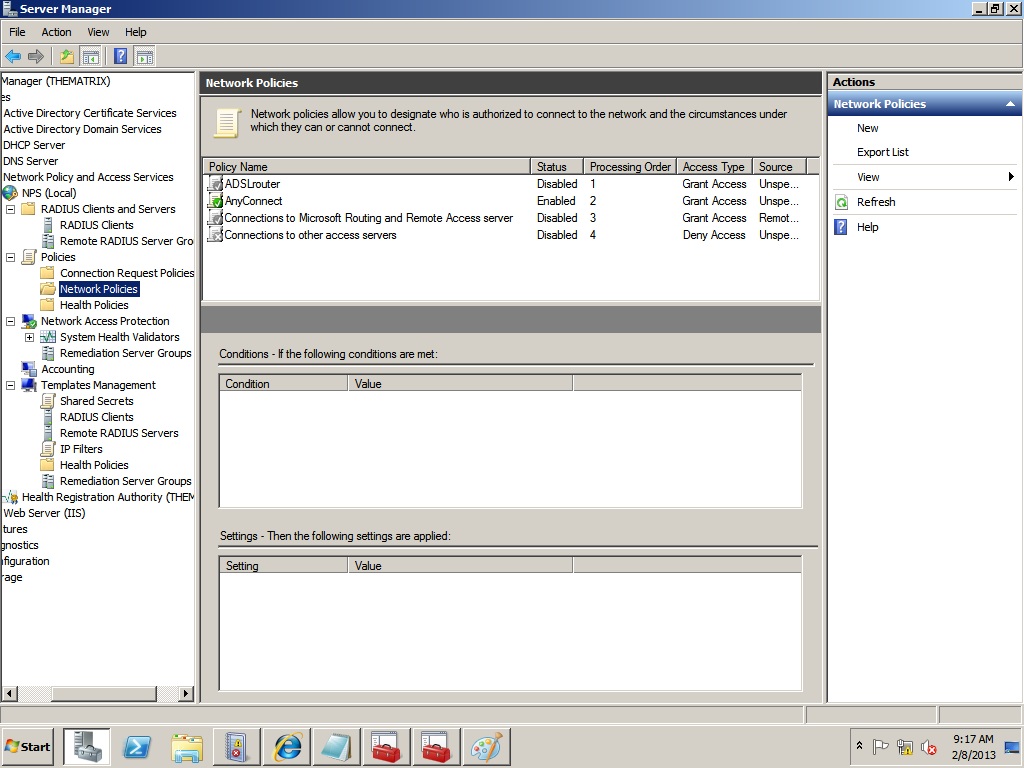Click the blue Help toolbar icon

(121, 56)
